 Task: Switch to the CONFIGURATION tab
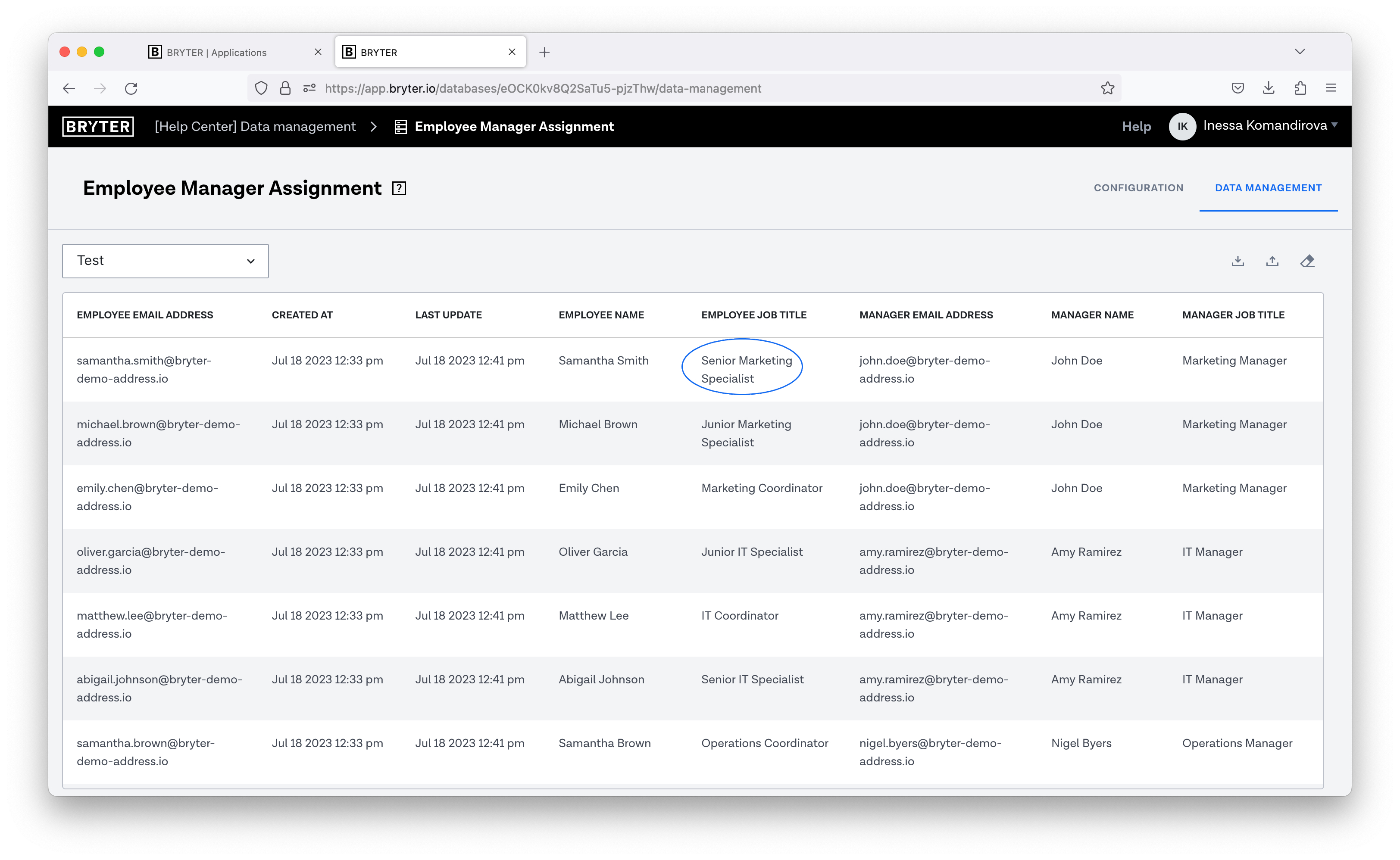point(1138,188)
